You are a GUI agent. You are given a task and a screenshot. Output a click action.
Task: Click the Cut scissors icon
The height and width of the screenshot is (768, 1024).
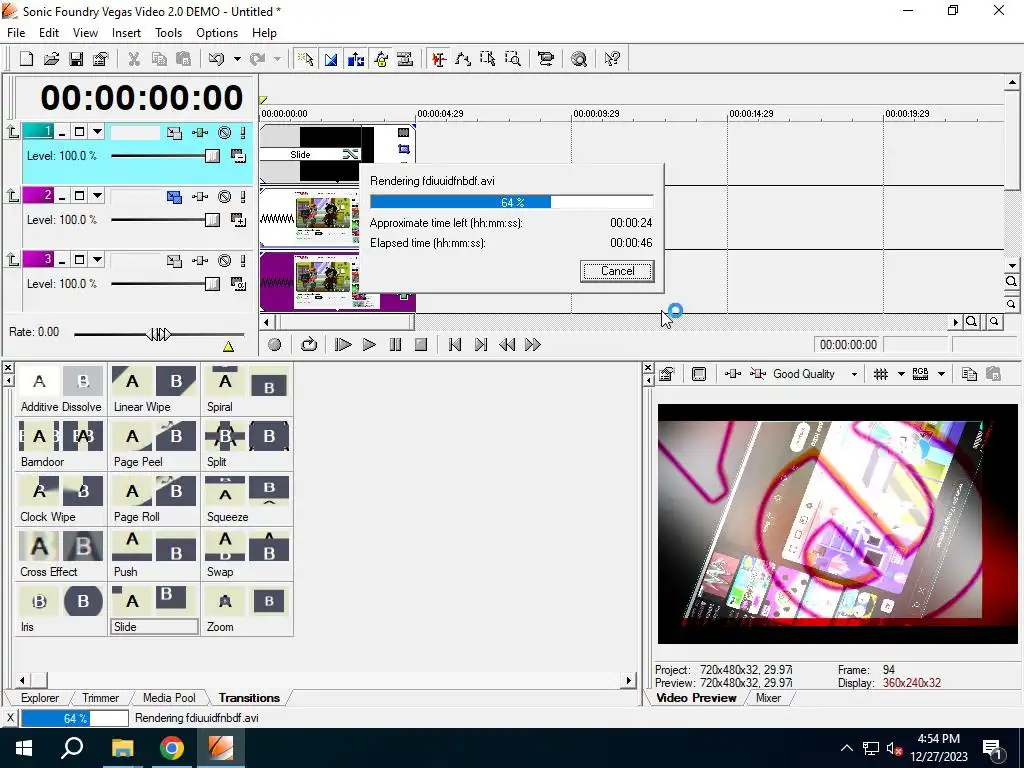[134, 59]
